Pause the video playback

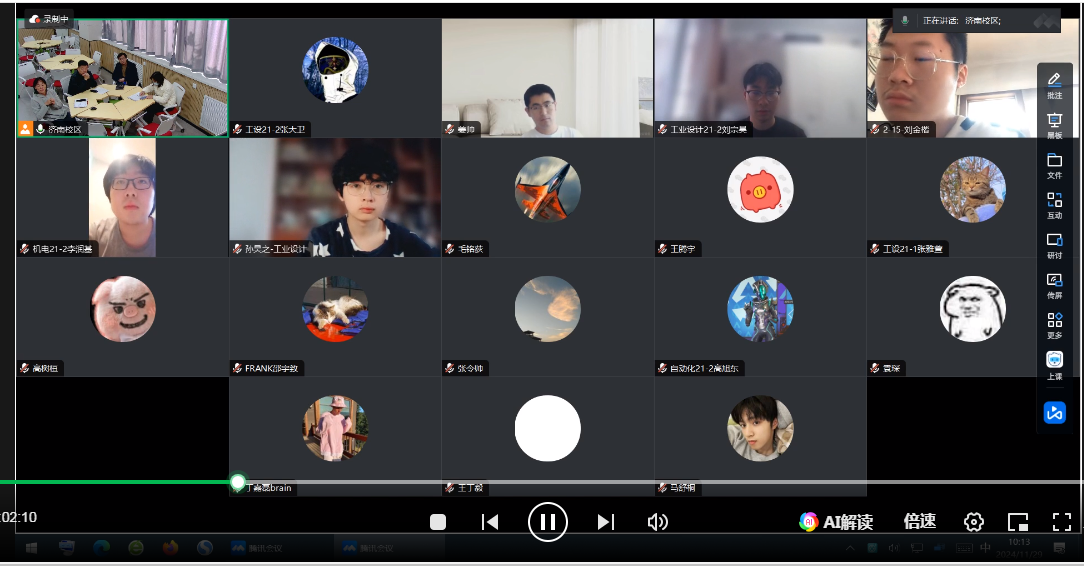(547, 521)
